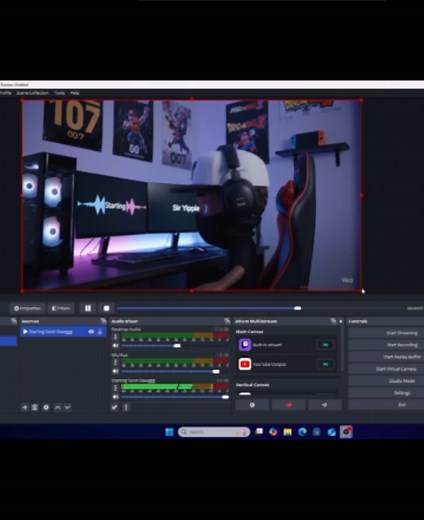Click the preview canvas video source
The width and height of the screenshot is (424, 520).
[192, 195]
